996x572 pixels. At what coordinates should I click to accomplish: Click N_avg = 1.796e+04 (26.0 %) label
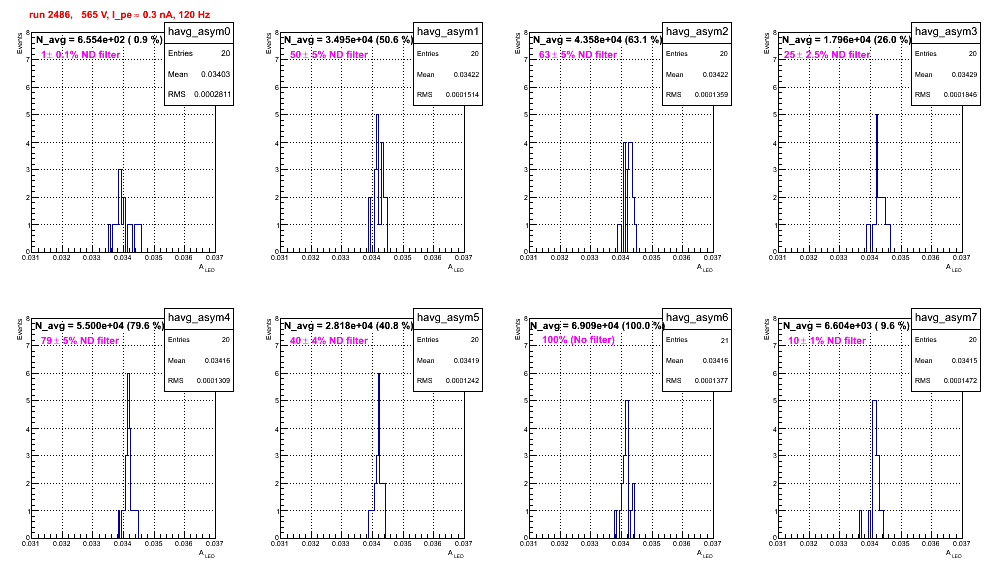pos(846,39)
